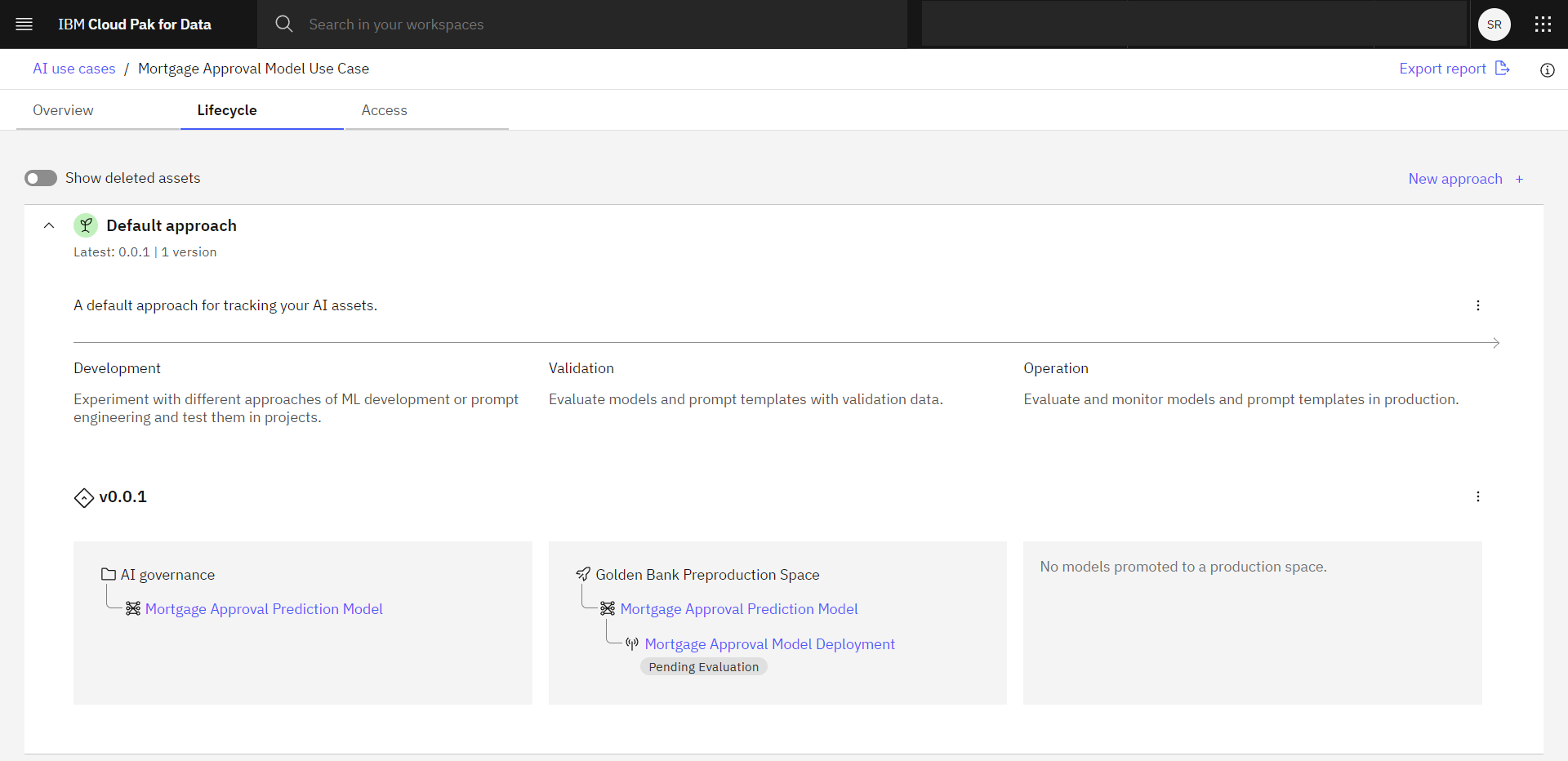Click the Pending Evaluation status tag

click(704, 667)
